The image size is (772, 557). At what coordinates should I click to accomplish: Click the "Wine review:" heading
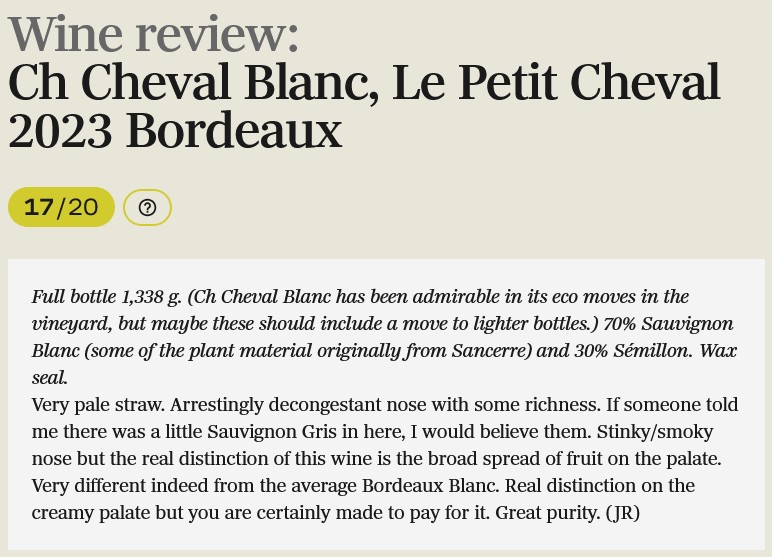click(x=154, y=34)
